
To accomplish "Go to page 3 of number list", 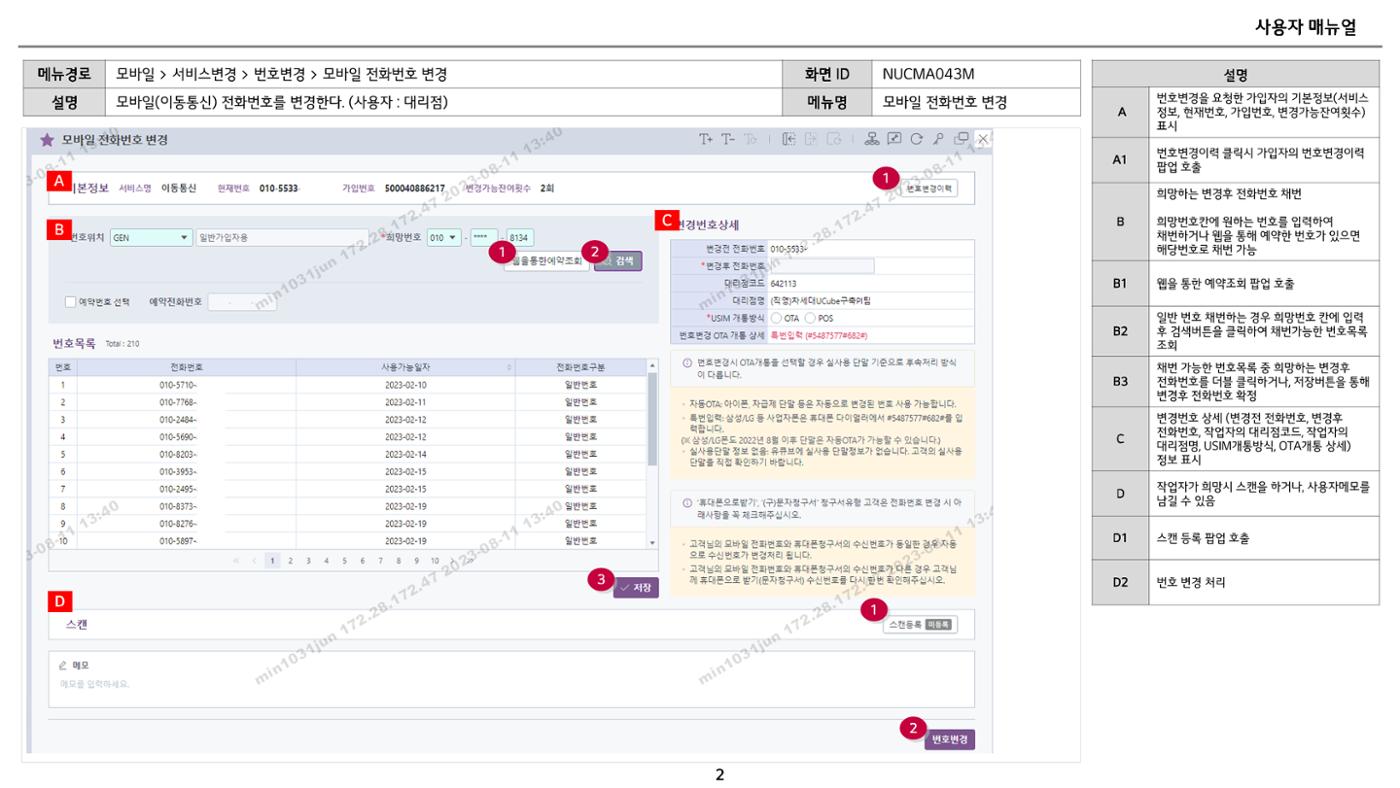I will (308, 561).
